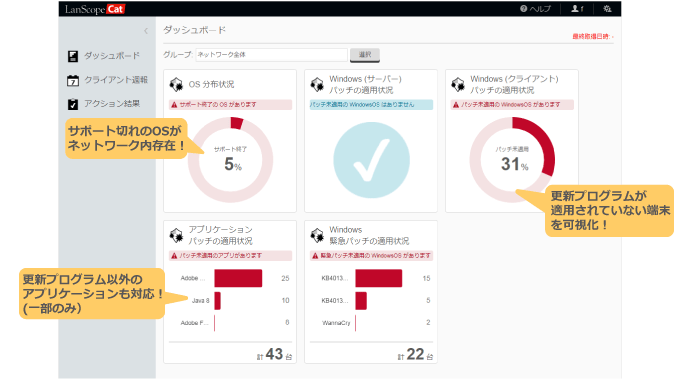Click warning icon in 緊急パッチ alert
Screen dimensions: 680x380
pos(315,256)
